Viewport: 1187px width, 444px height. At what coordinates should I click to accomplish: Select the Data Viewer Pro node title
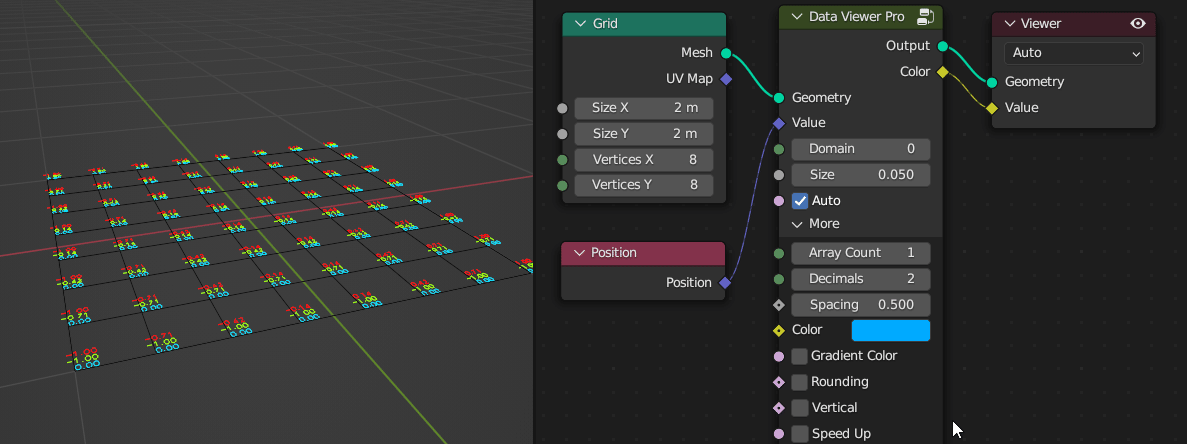[x=856, y=16]
